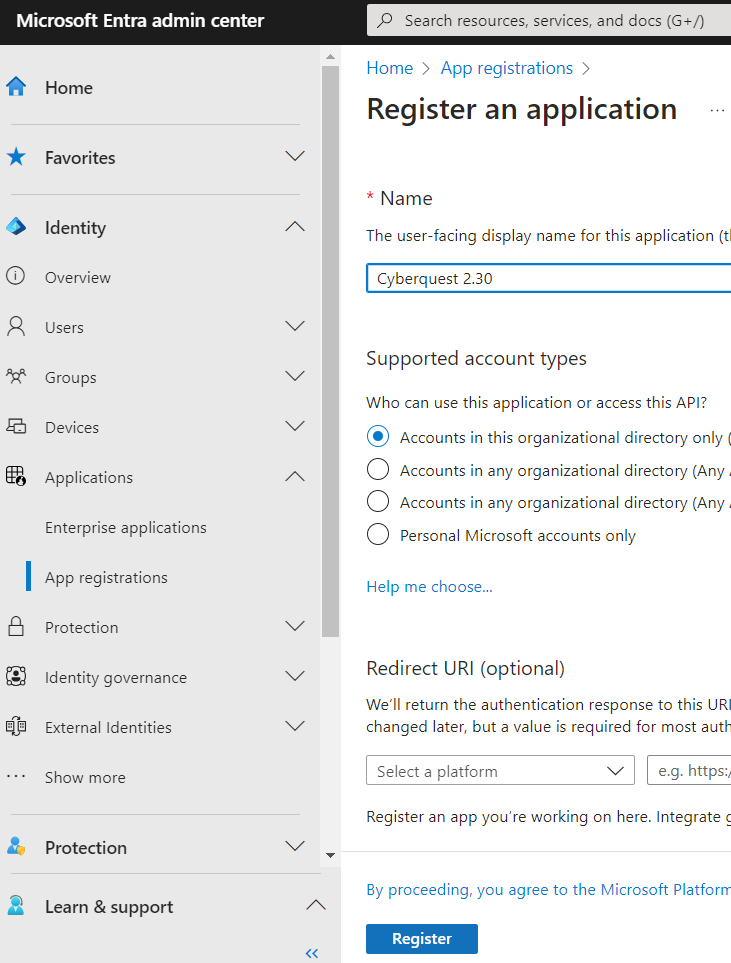Select Accounts in this organizational directory only
The height and width of the screenshot is (963, 731).
[x=378, y=437]
